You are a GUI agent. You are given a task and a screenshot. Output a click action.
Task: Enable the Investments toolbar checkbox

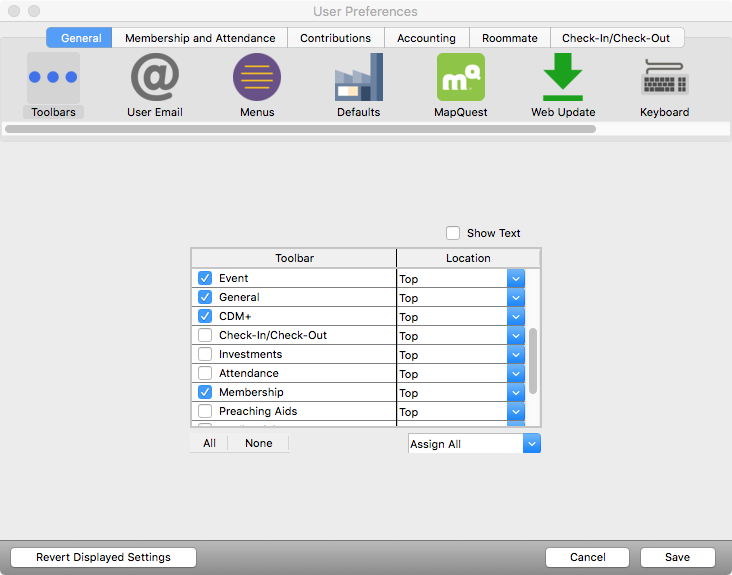click(x=205, y=354)
